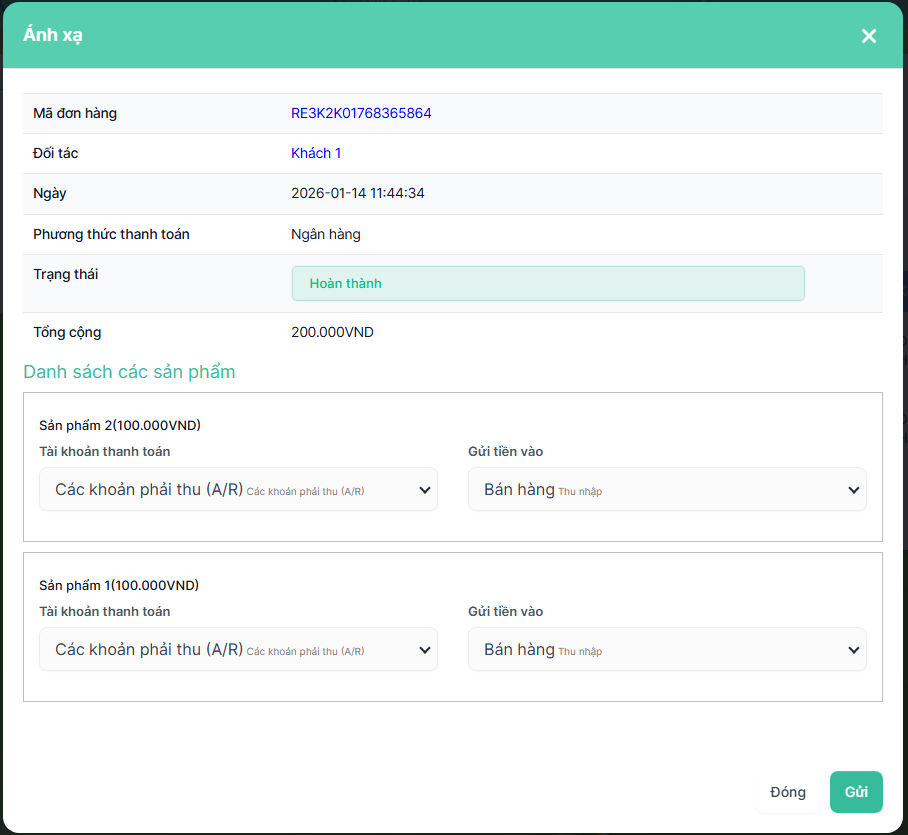The image size is (908, 835).
Task: Select the date value 2026-01-14 11:44:34
Action: click(x=357, y=193)
